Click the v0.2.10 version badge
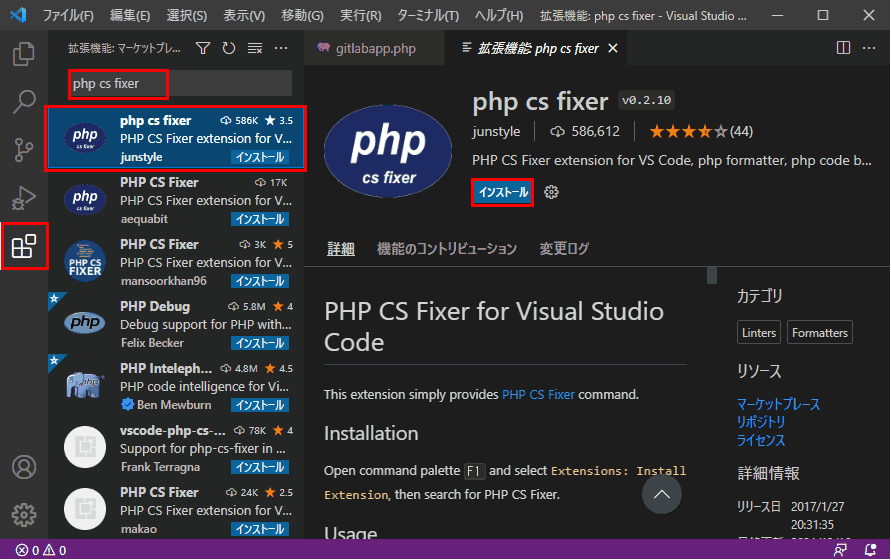Viewport: 891px width, 560px height. (x=646, y=100)
